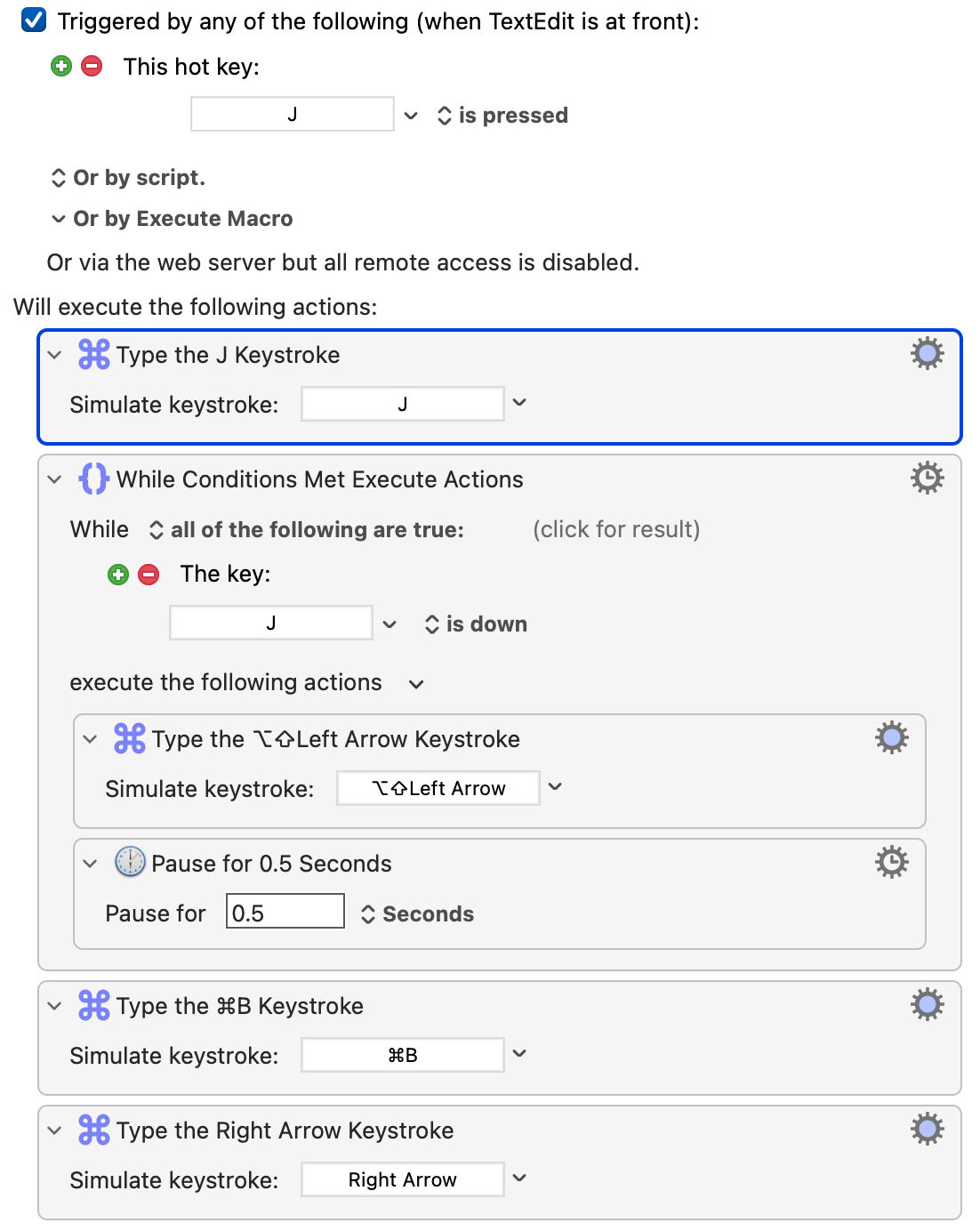Viewport: 980px width, 1231px height.
Task: Click the '(click for result)' condition text
Action: click(616, 530)
